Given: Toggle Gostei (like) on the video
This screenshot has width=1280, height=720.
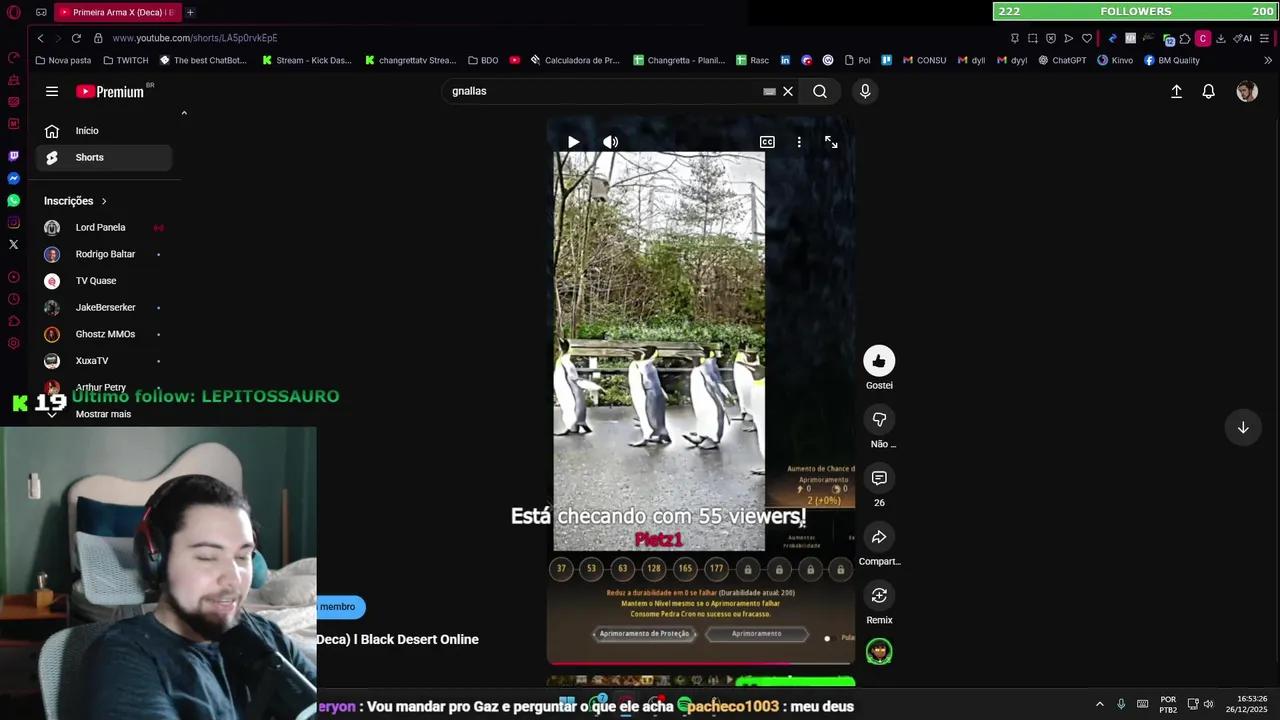Looking at the screenshot, I should coord(879,361).
